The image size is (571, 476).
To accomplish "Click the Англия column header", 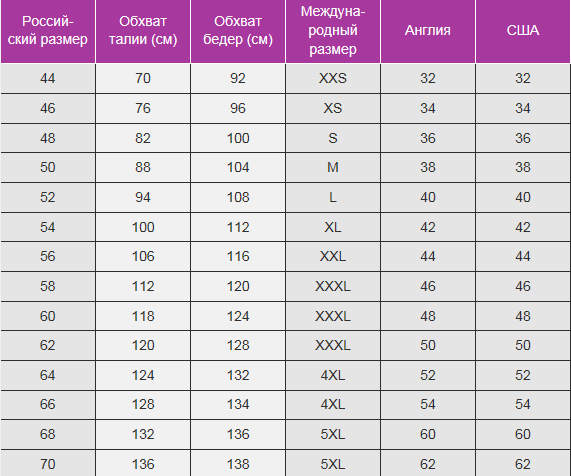I will pos(428,31).
